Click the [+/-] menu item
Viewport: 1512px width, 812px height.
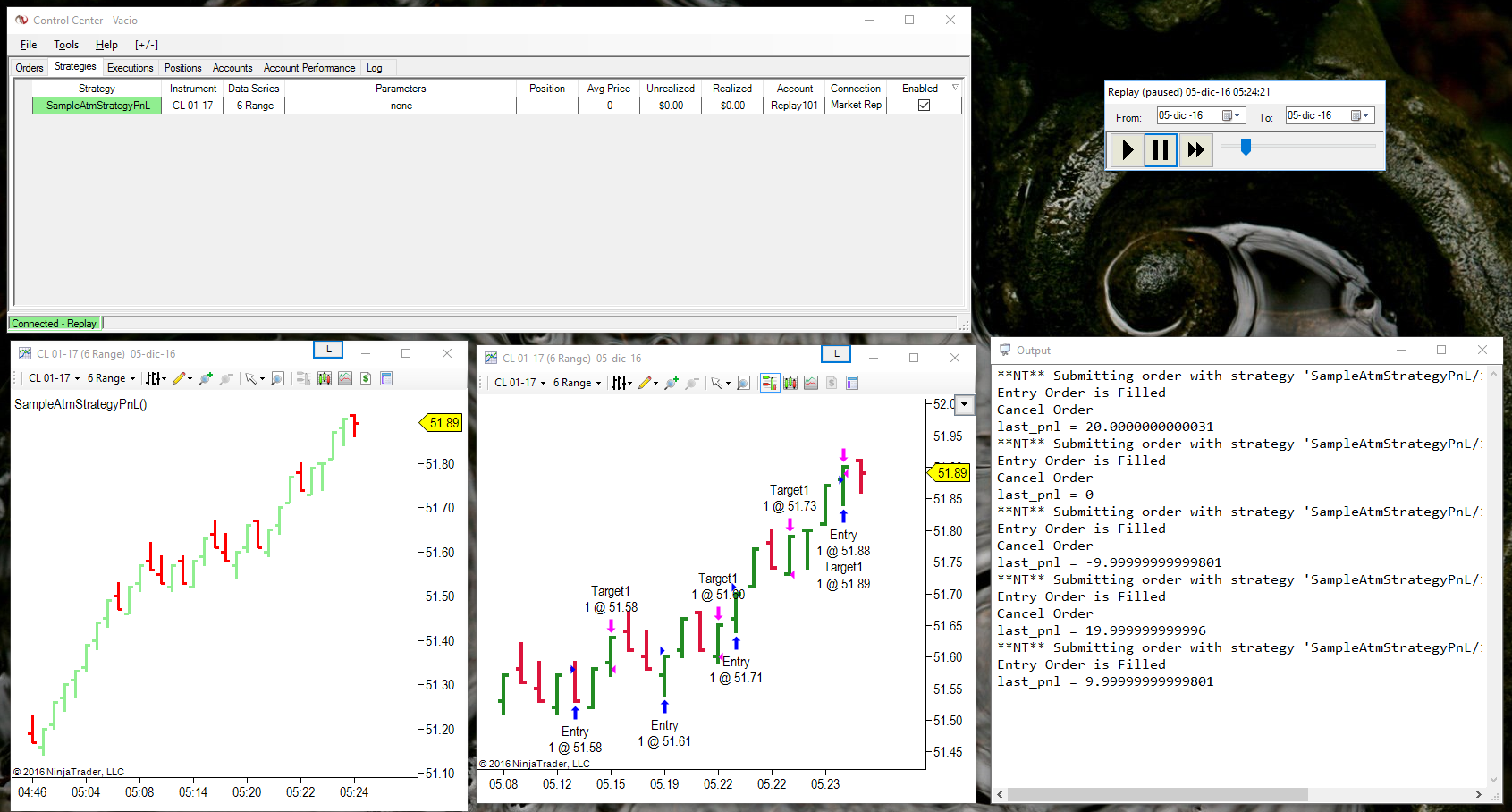tap(147, 45)
